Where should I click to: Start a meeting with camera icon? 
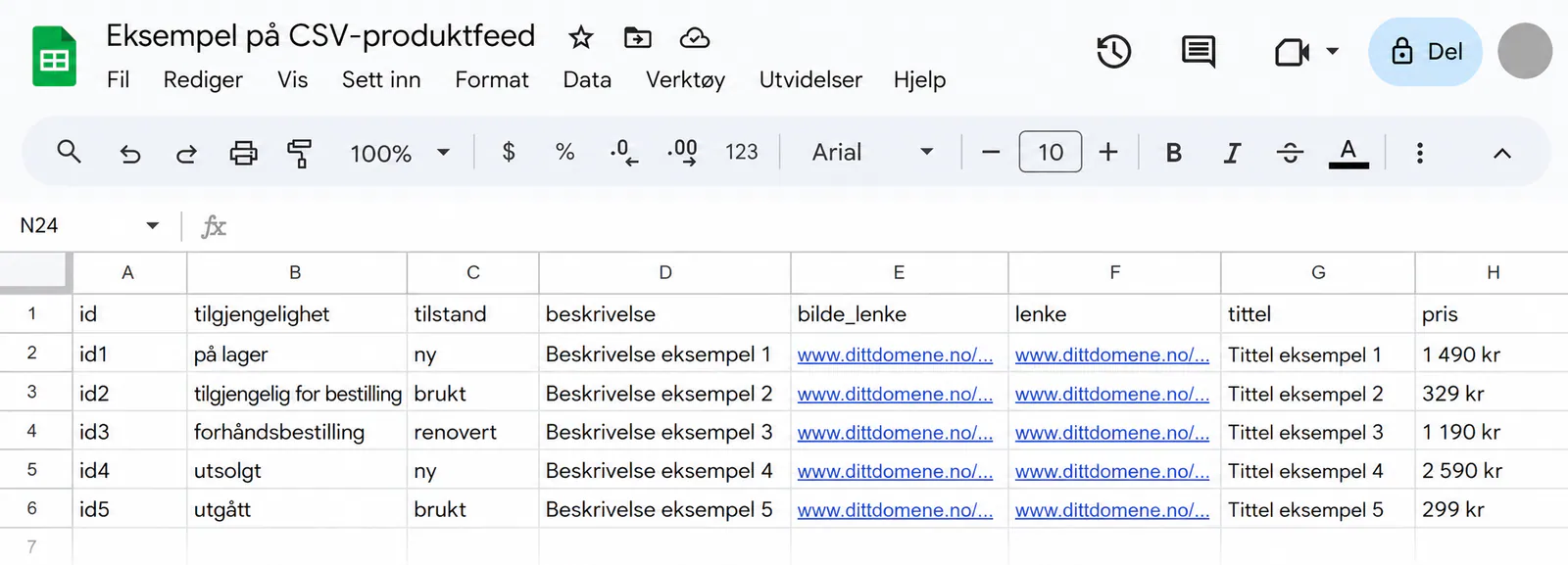coord(1292,52)
